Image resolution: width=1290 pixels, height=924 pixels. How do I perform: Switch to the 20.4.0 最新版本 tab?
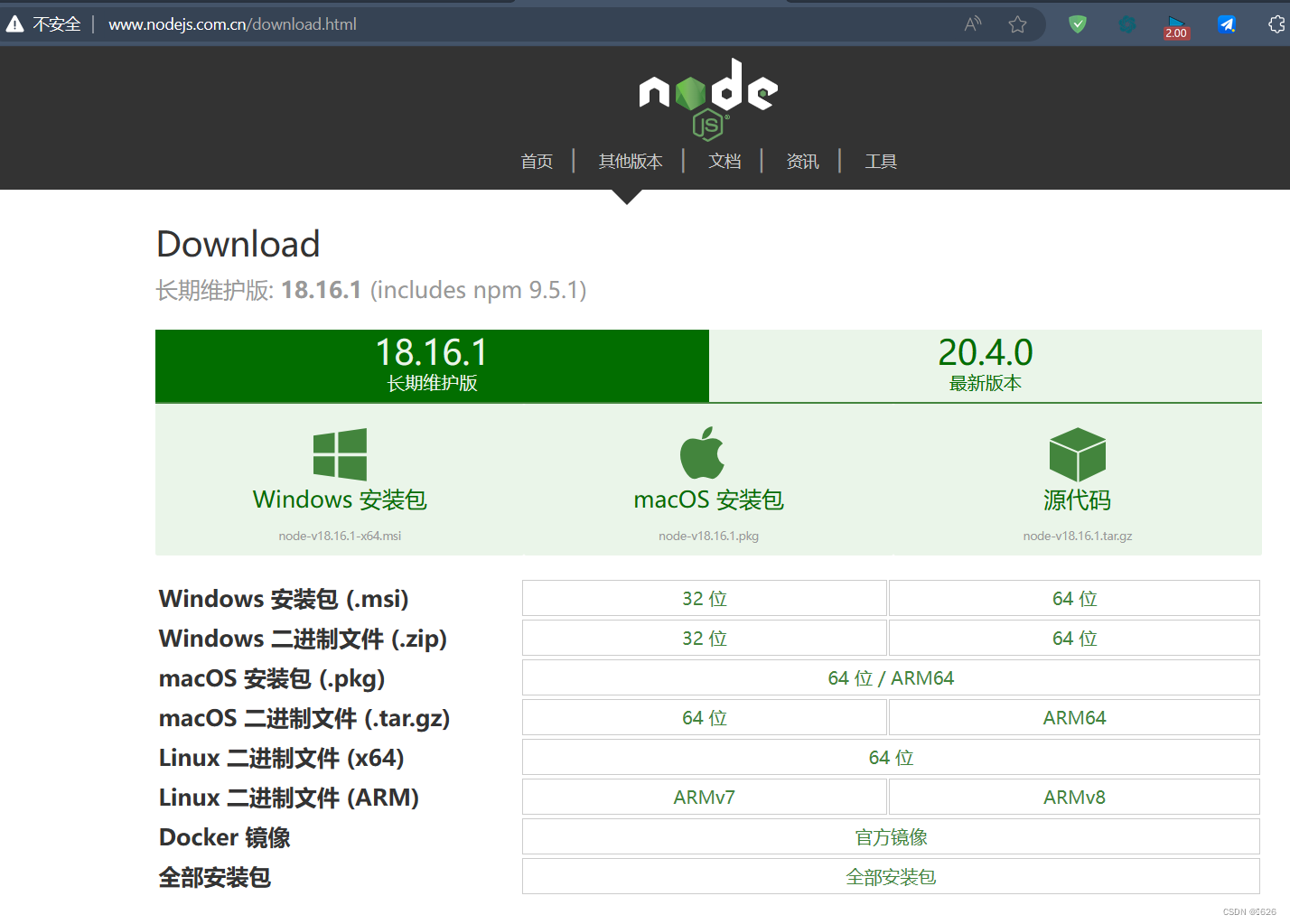[986, 366]
